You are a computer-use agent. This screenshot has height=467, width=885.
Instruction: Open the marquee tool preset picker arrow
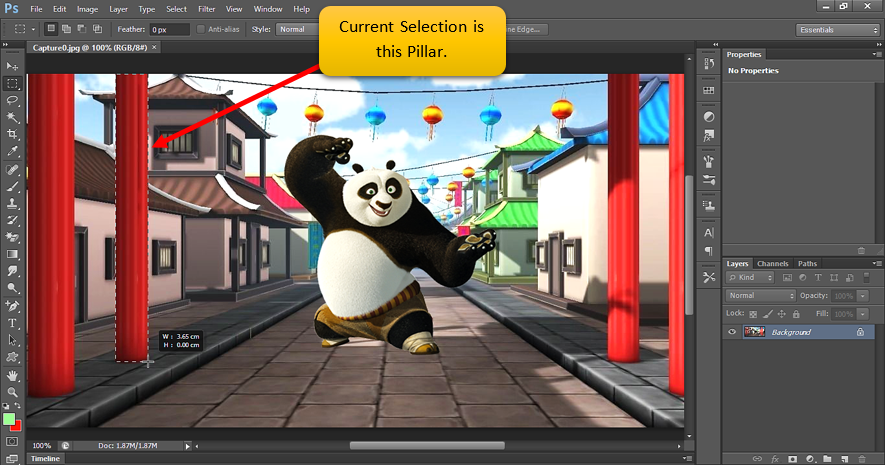coord(33,29)
